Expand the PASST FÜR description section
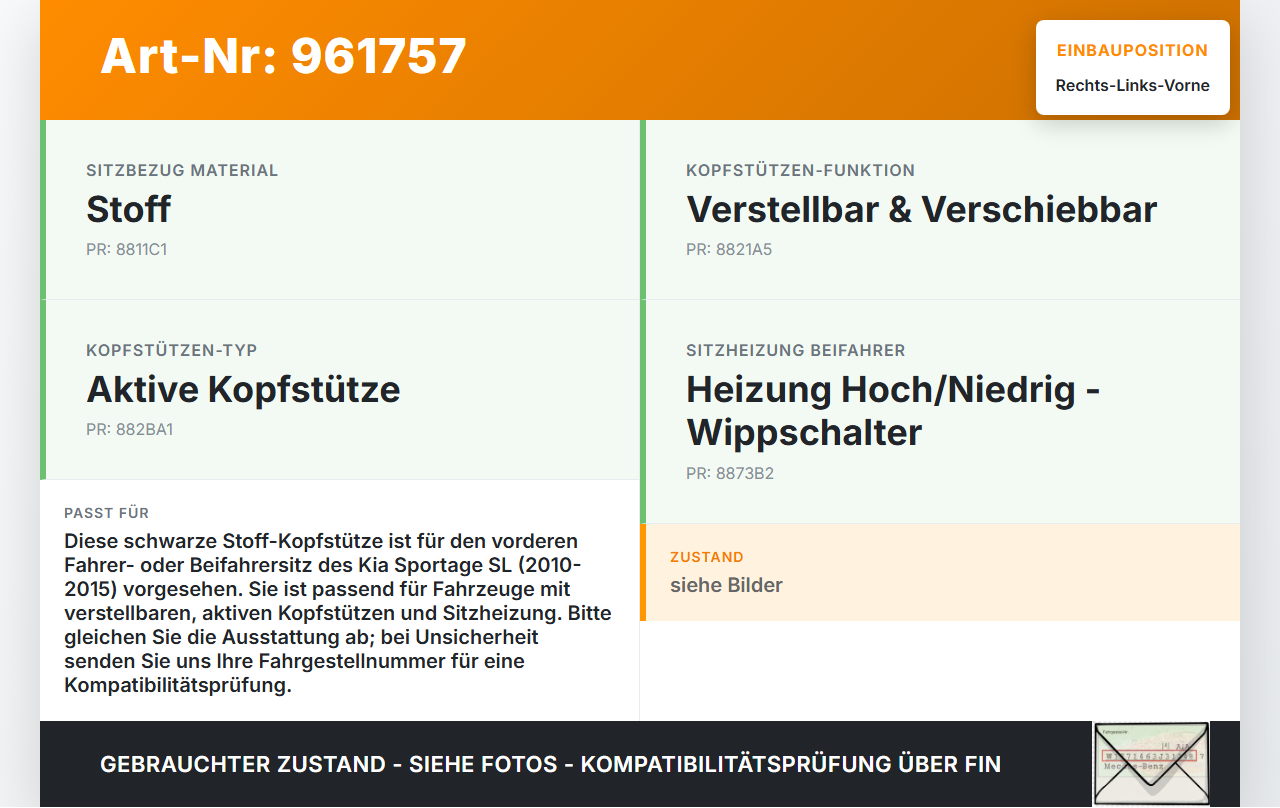This screenshot has height=808, width=1280. point(340,600)
